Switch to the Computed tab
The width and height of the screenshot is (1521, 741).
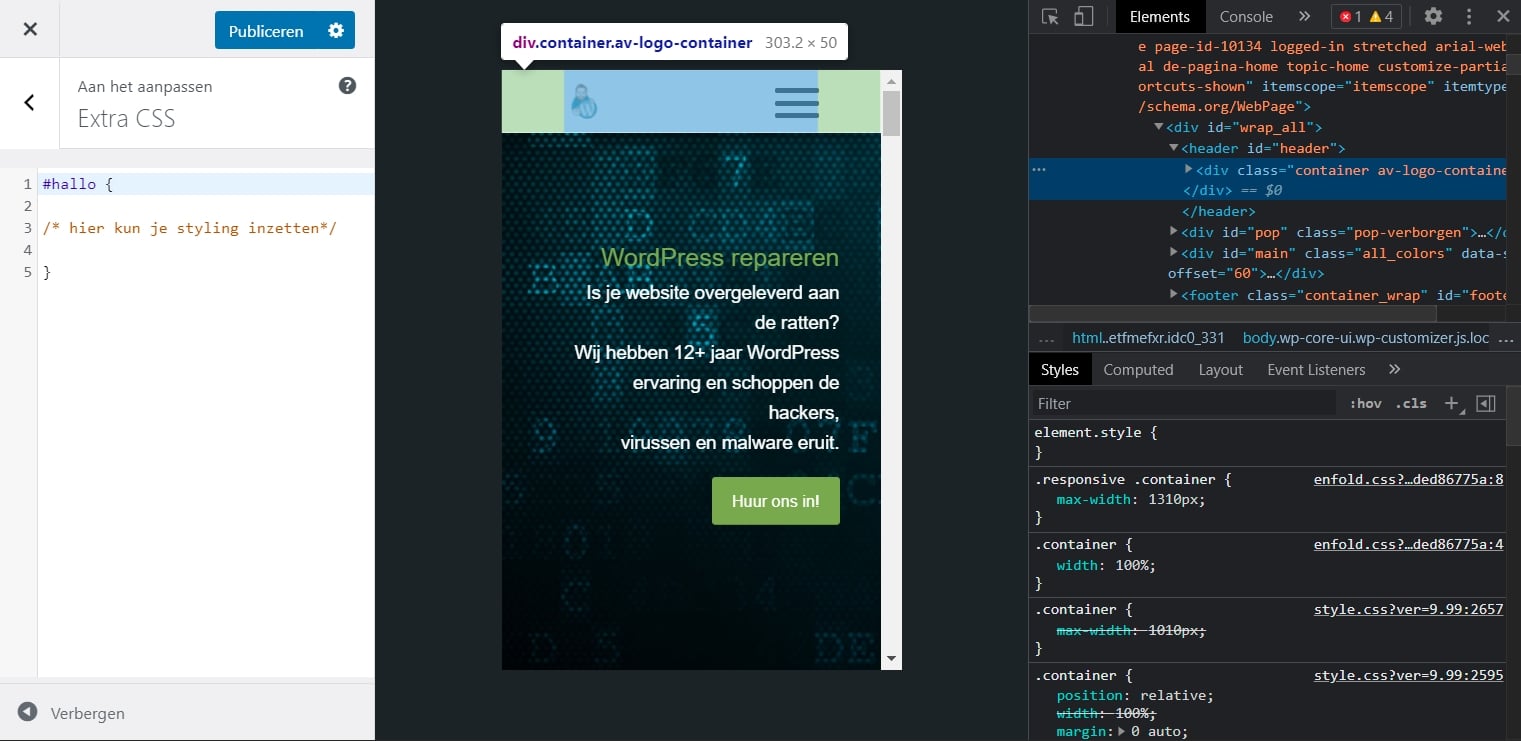click(1138, 370)
